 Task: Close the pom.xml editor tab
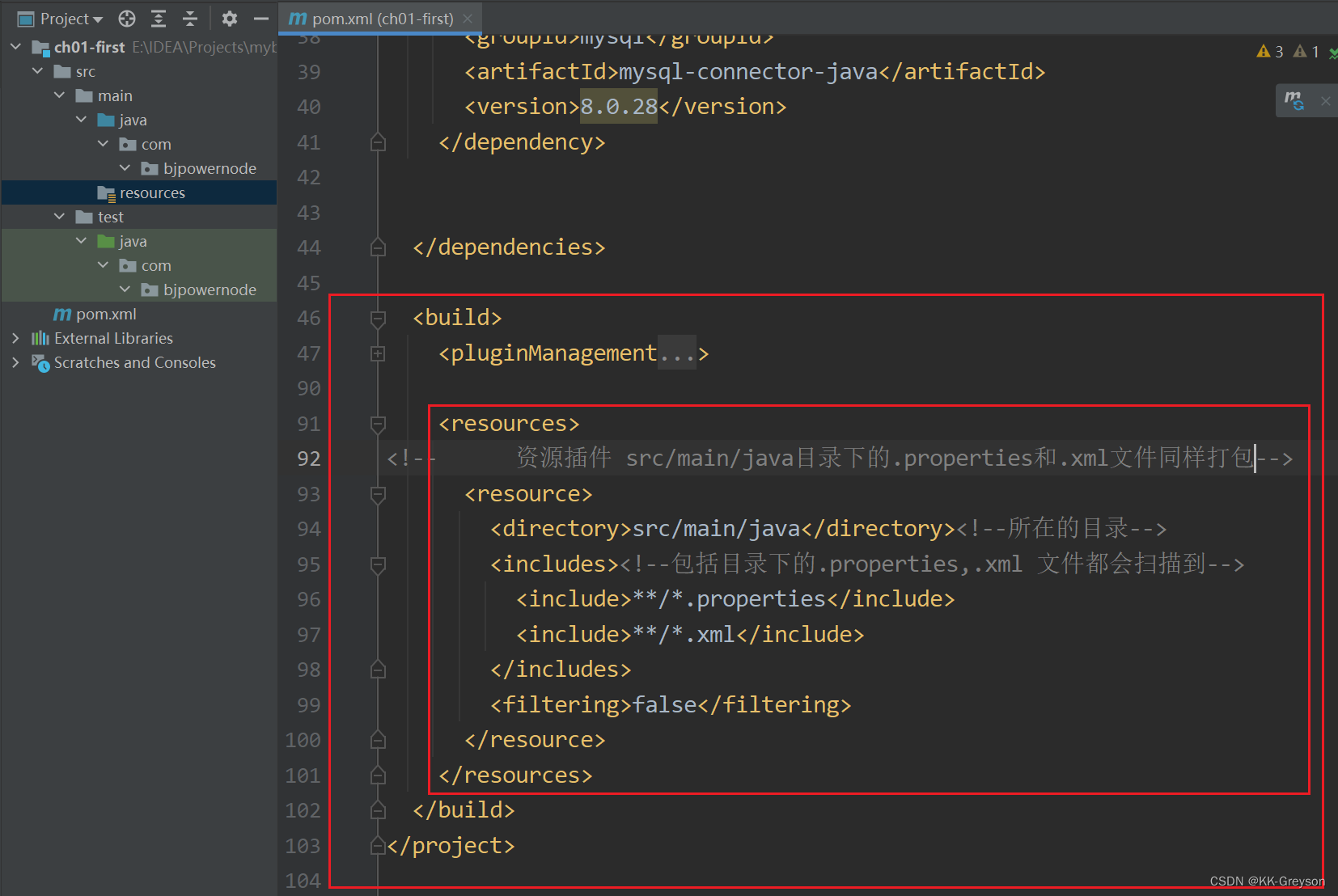pyautogui.click(x=468, y=19)
